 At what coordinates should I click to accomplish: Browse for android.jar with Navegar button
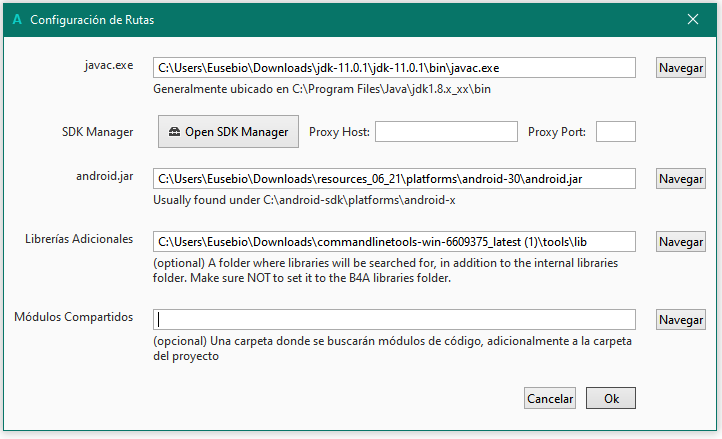[x=681, y=179]
